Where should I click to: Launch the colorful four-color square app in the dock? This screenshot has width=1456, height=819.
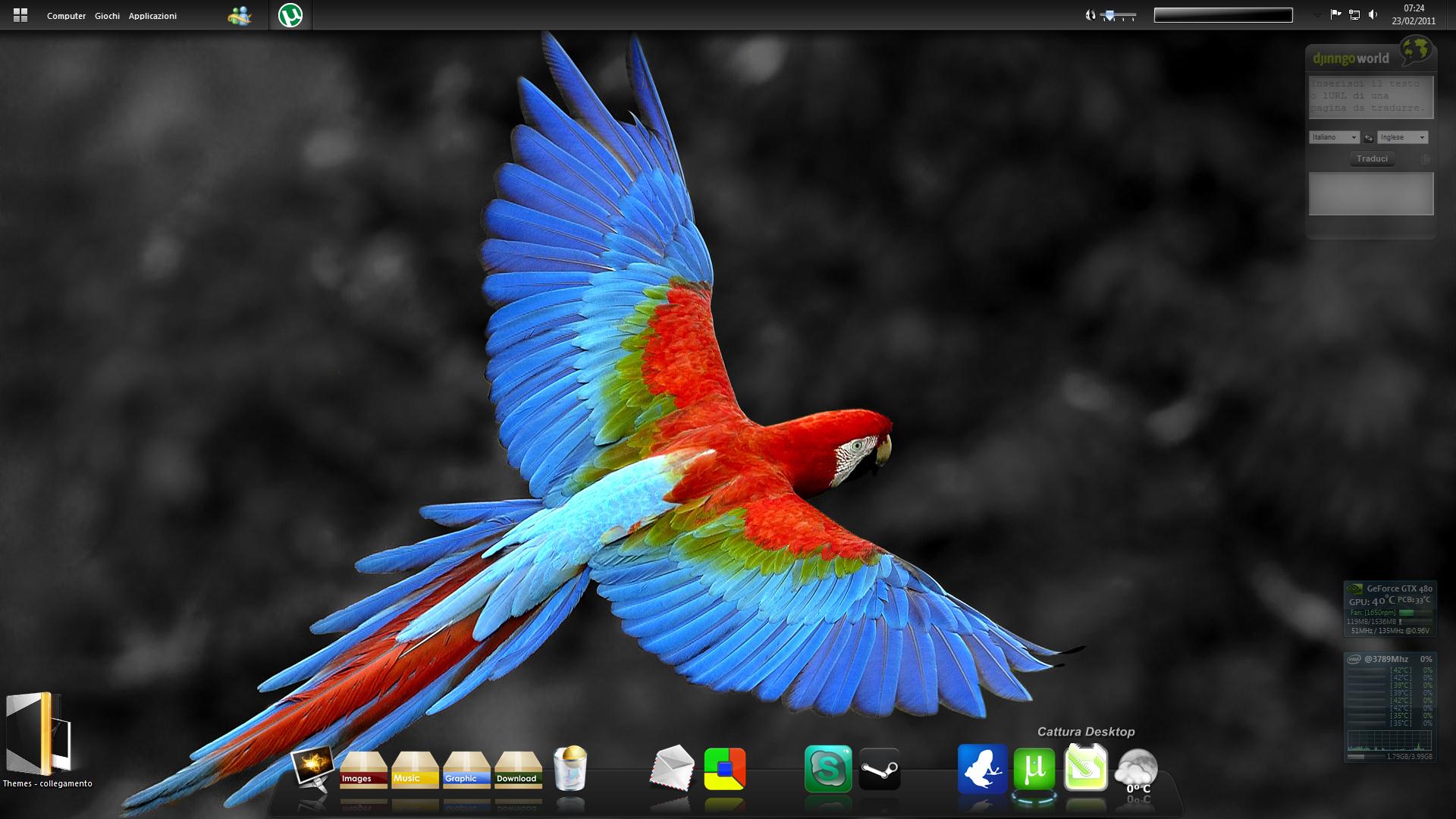click(x=725, y=768)
